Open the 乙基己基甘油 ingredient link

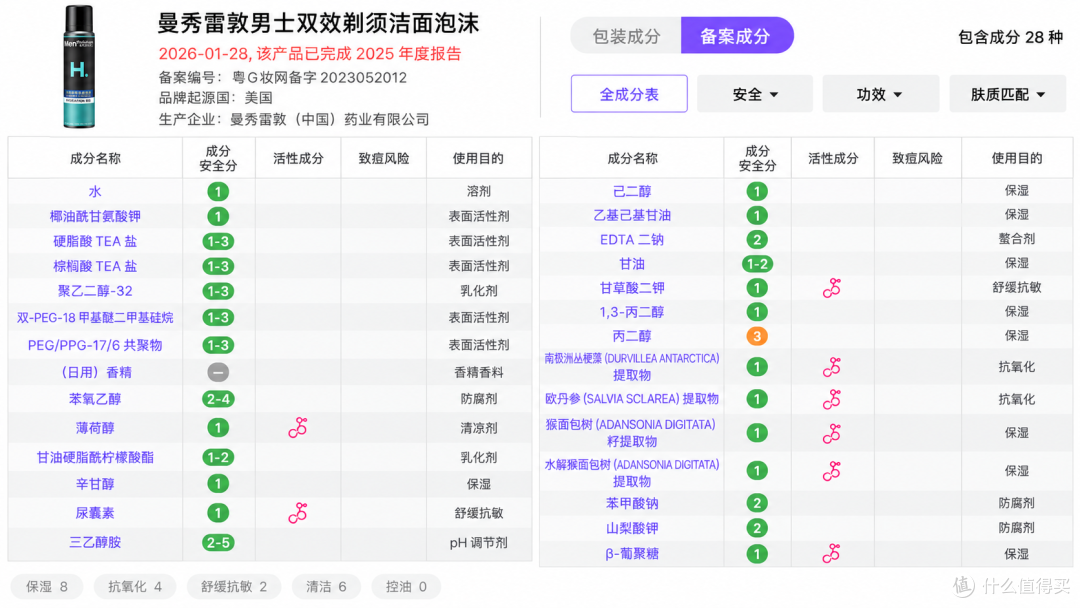632,216
